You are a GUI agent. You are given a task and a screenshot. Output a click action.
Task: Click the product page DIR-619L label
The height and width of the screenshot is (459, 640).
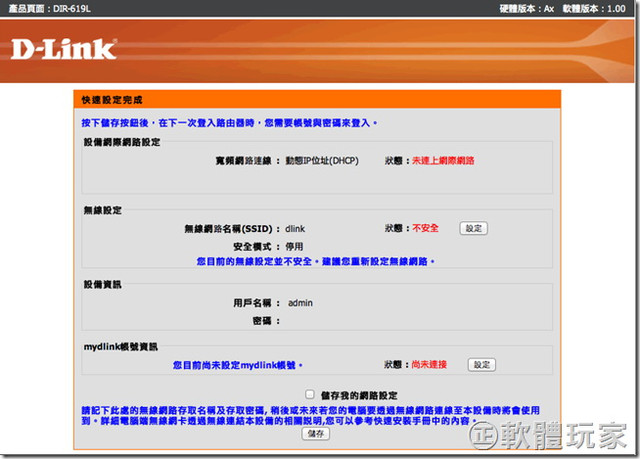(50, 9)
